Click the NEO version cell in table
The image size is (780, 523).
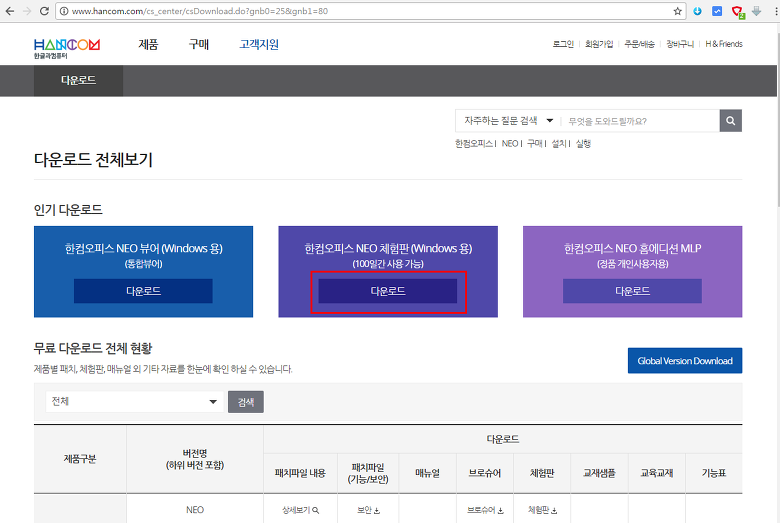pos(195,510)
